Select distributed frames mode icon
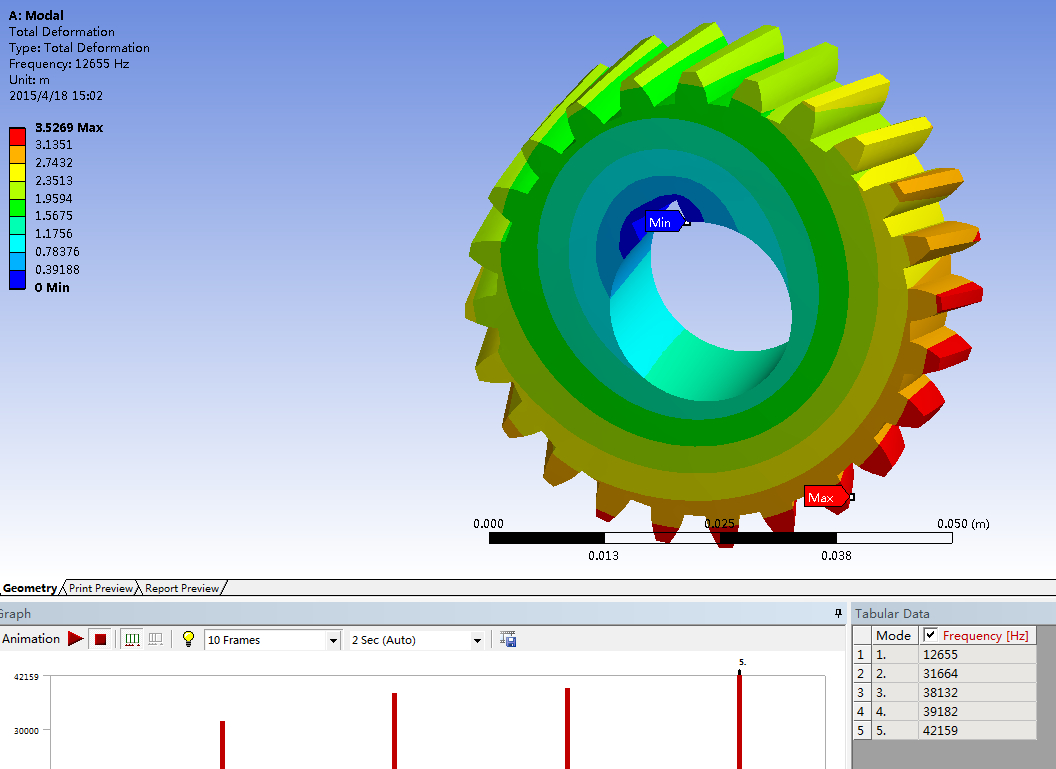 tap(133, 639)
